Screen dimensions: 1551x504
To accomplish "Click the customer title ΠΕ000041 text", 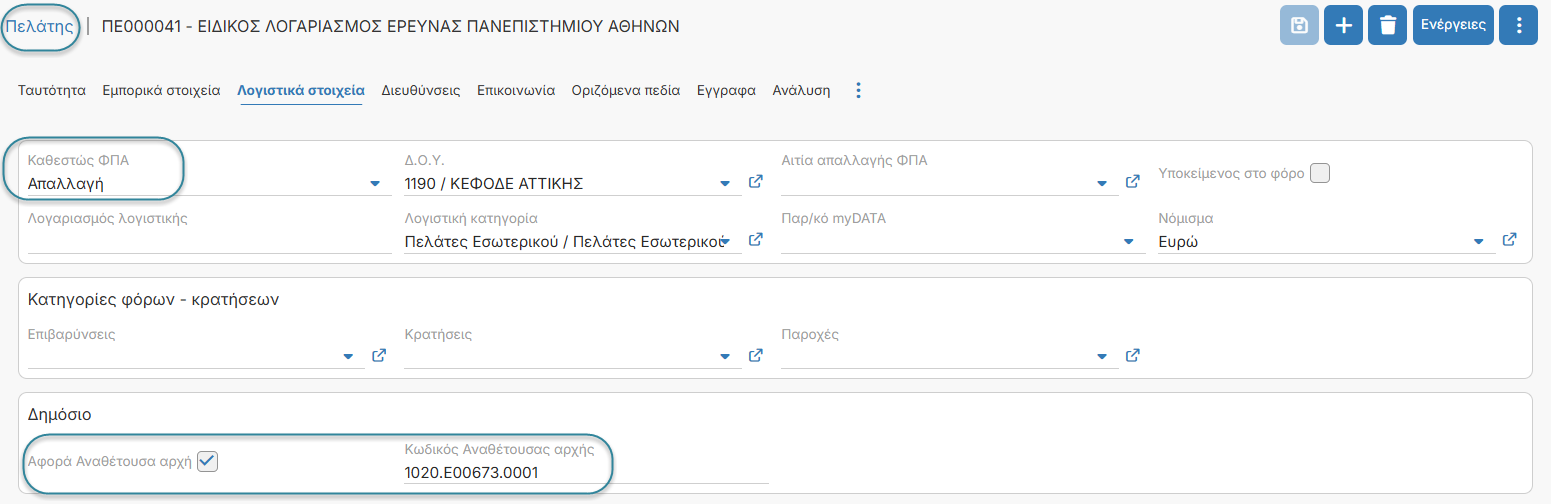I will pos(391,26).
